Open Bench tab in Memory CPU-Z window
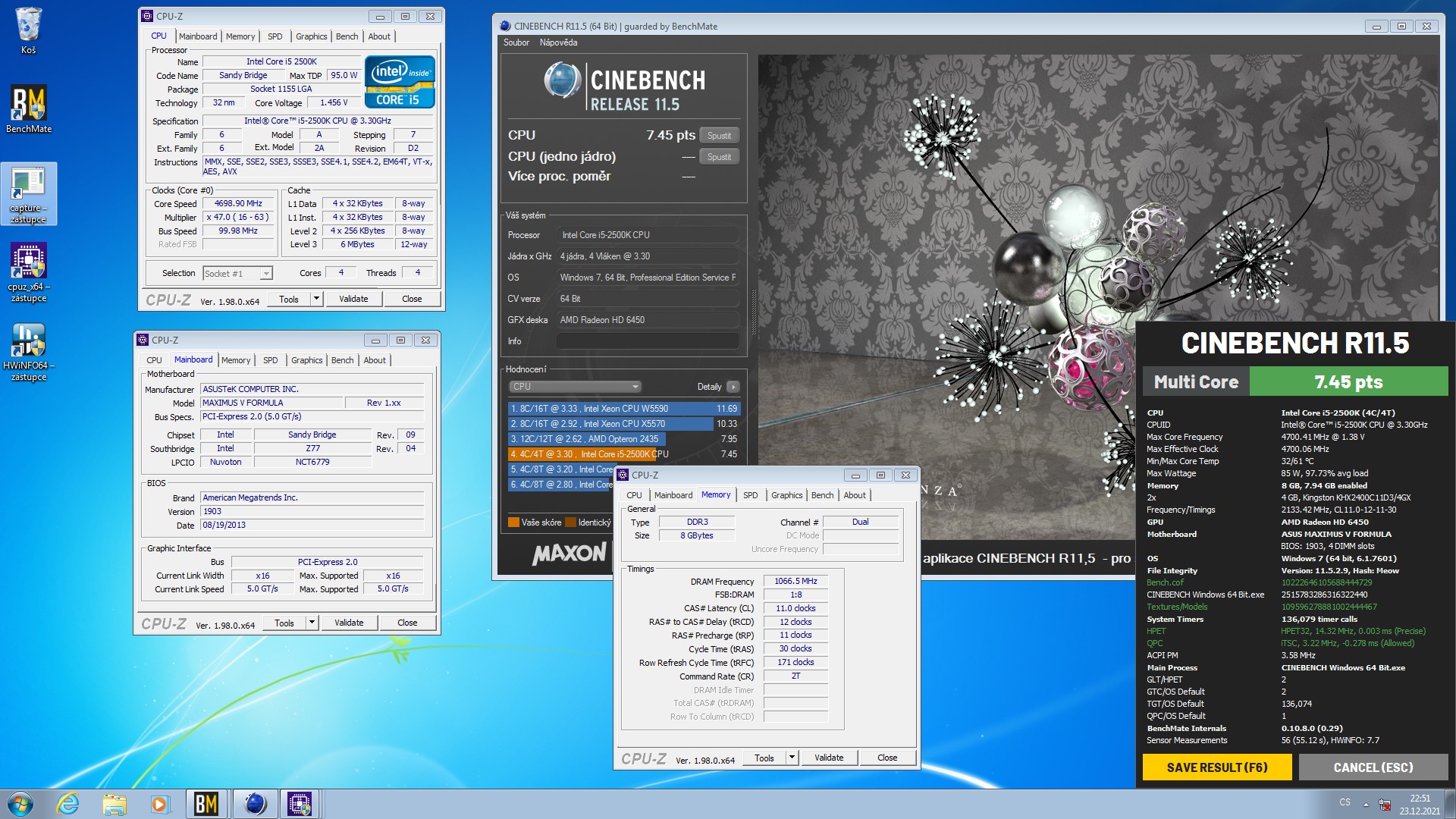Viewport: 1456px width, 819px height. [823, 495]
